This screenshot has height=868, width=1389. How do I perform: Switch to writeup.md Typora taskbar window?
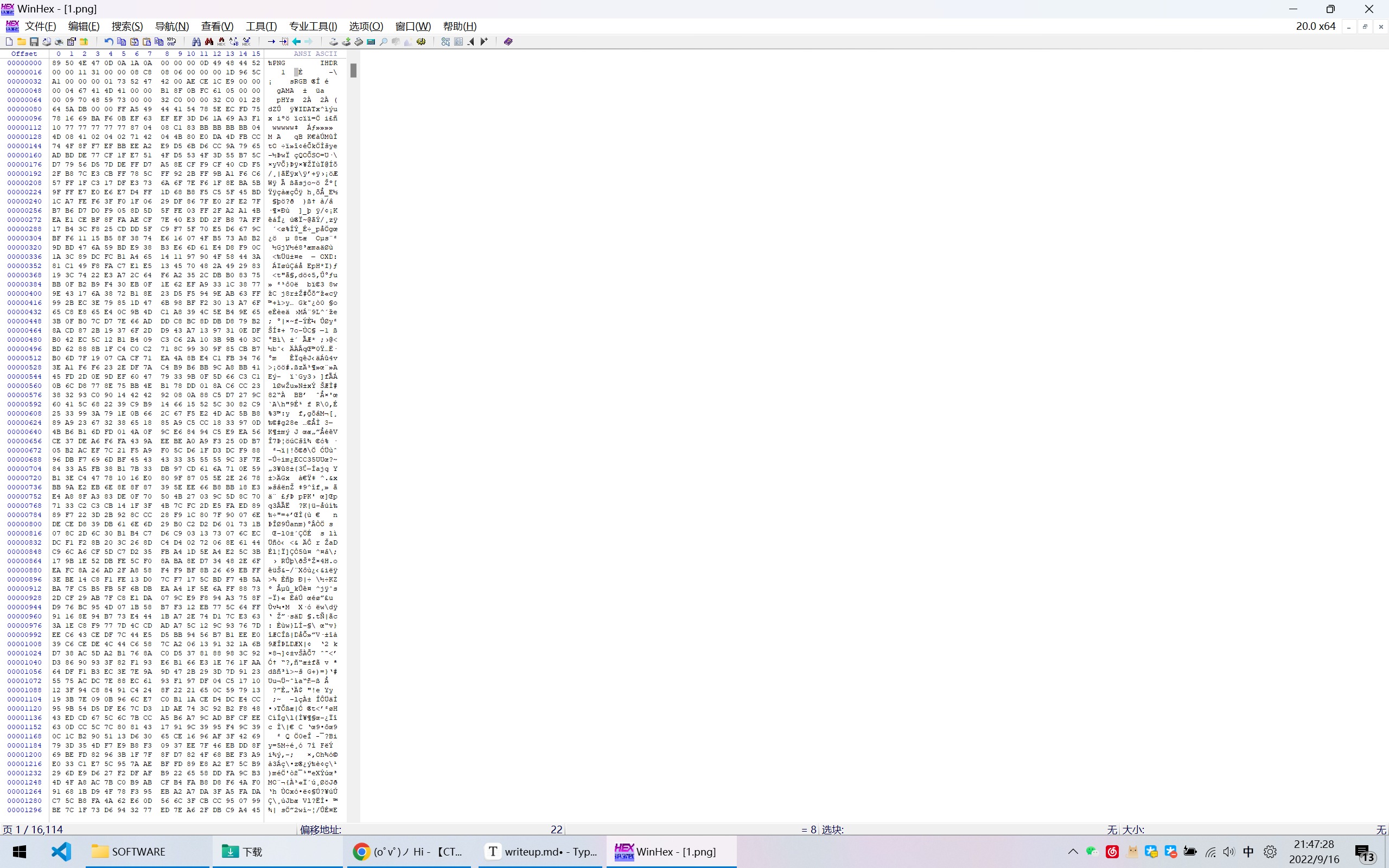pyautogui.click(x=539, y=851)
